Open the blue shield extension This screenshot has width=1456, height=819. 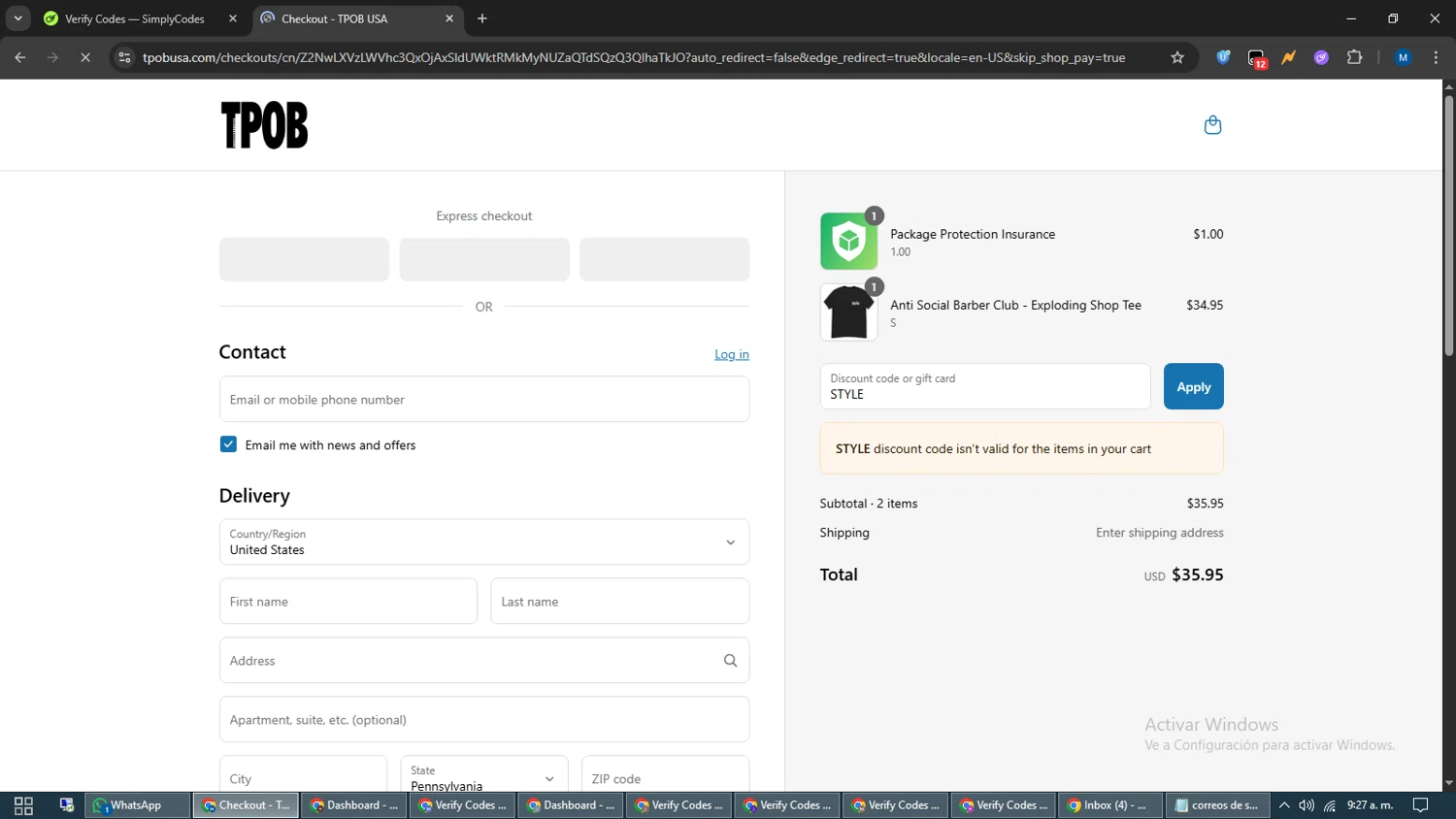(x=1223, y=57)
